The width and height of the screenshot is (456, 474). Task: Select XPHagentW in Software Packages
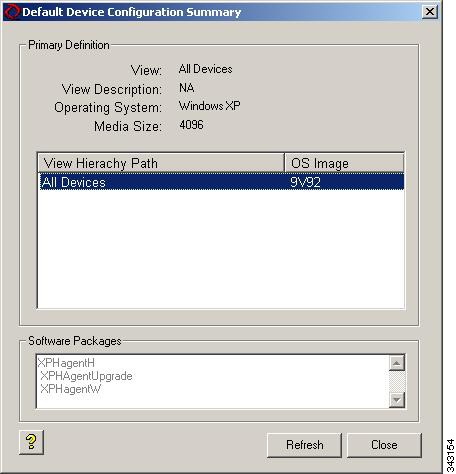pyautogui.click(x=71, y=389)
